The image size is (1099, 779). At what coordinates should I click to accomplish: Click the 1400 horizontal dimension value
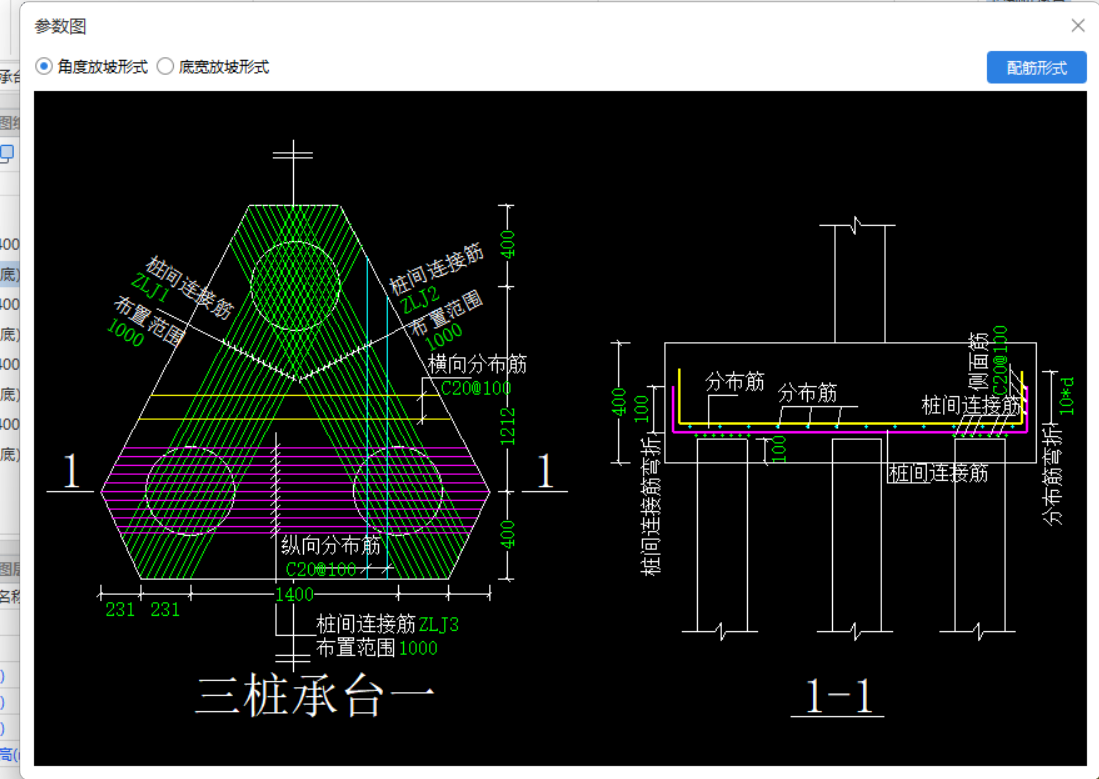[x=294, y=595]
